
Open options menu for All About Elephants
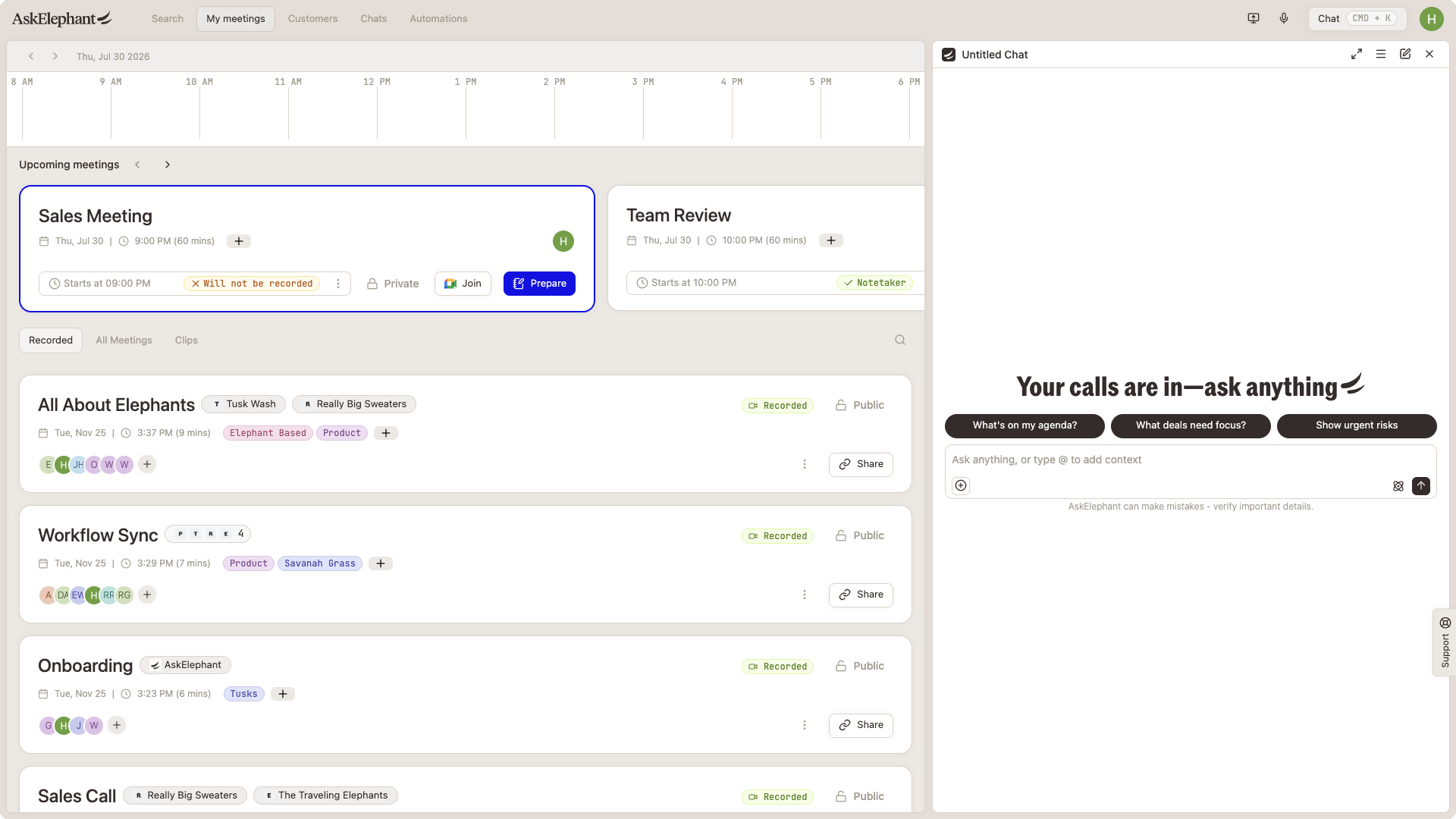(x=805, y=464)
